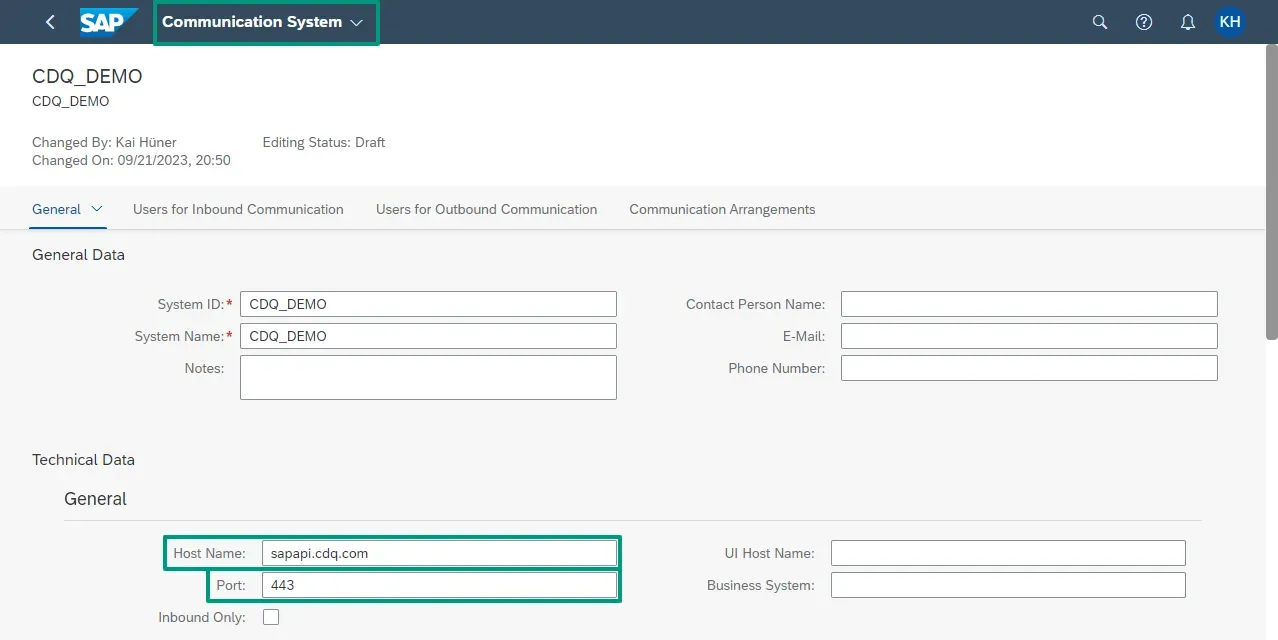
Task: Focus the E-Mail input field
Action: 1029,336
